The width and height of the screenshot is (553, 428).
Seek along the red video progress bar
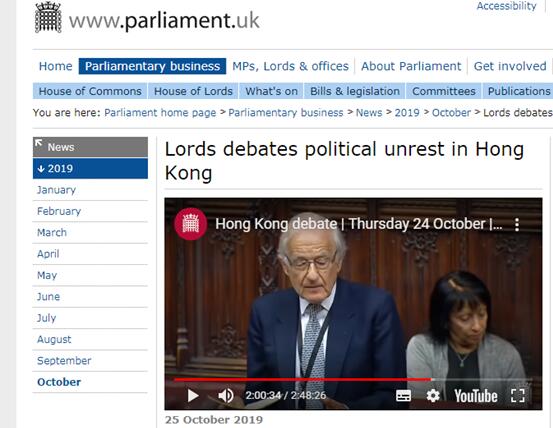[303, 380]
